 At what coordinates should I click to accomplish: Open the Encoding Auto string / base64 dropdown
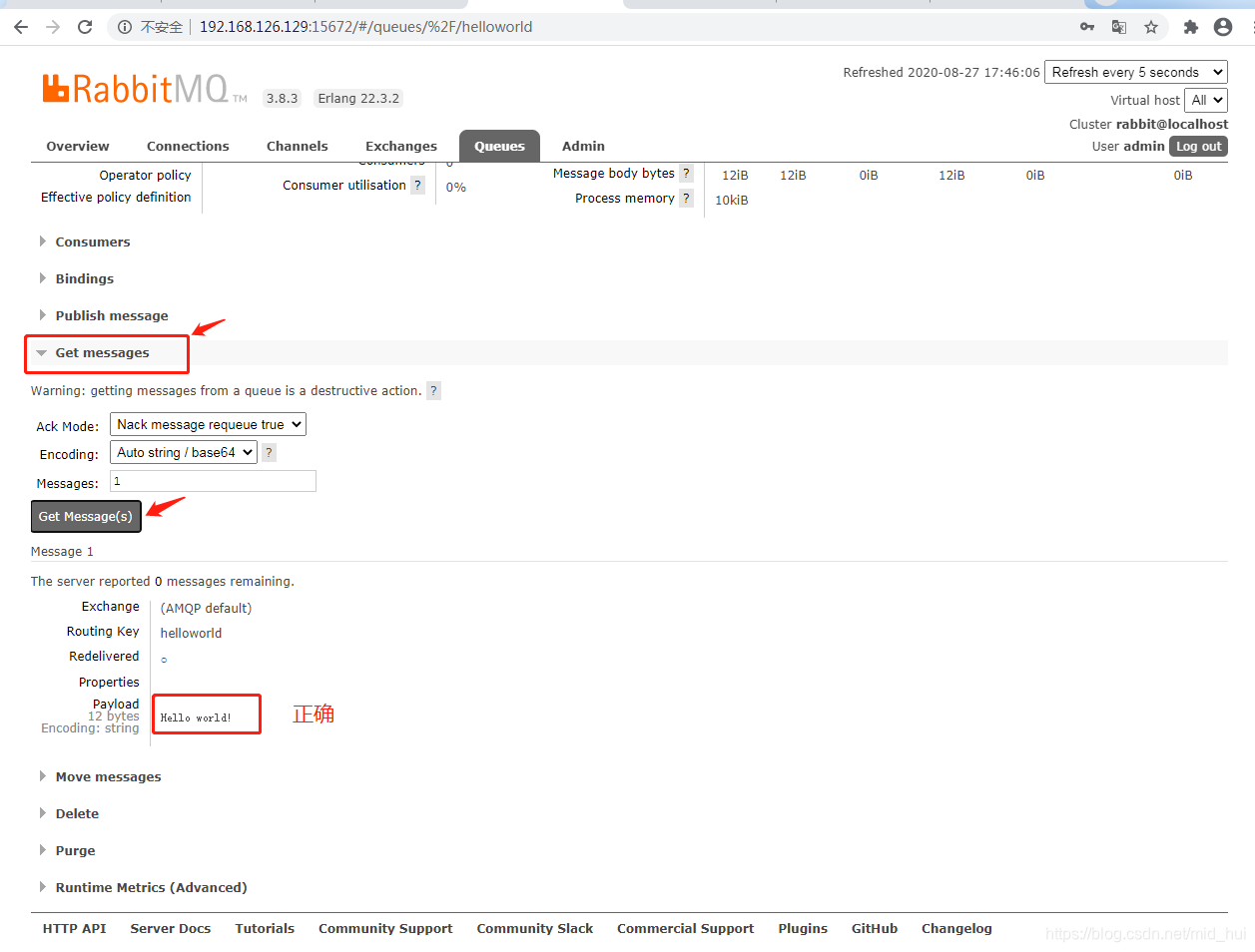(184, 452)
